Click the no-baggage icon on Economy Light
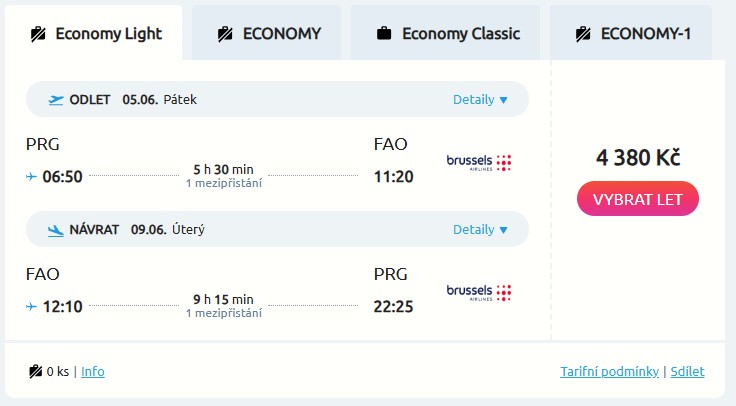Screen dimensions: 736x406 (x=39, y=34)
